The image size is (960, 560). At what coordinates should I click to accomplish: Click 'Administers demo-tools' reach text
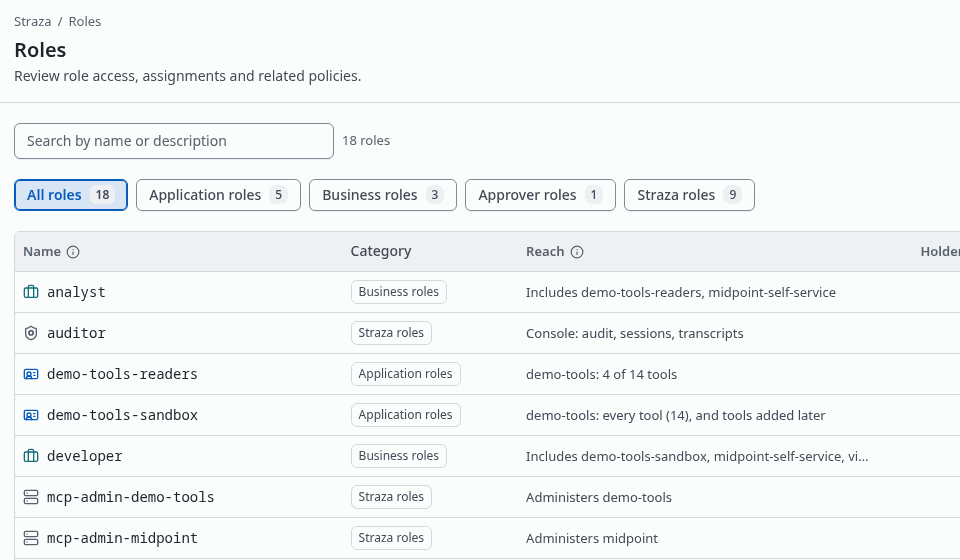coord(599,498)
